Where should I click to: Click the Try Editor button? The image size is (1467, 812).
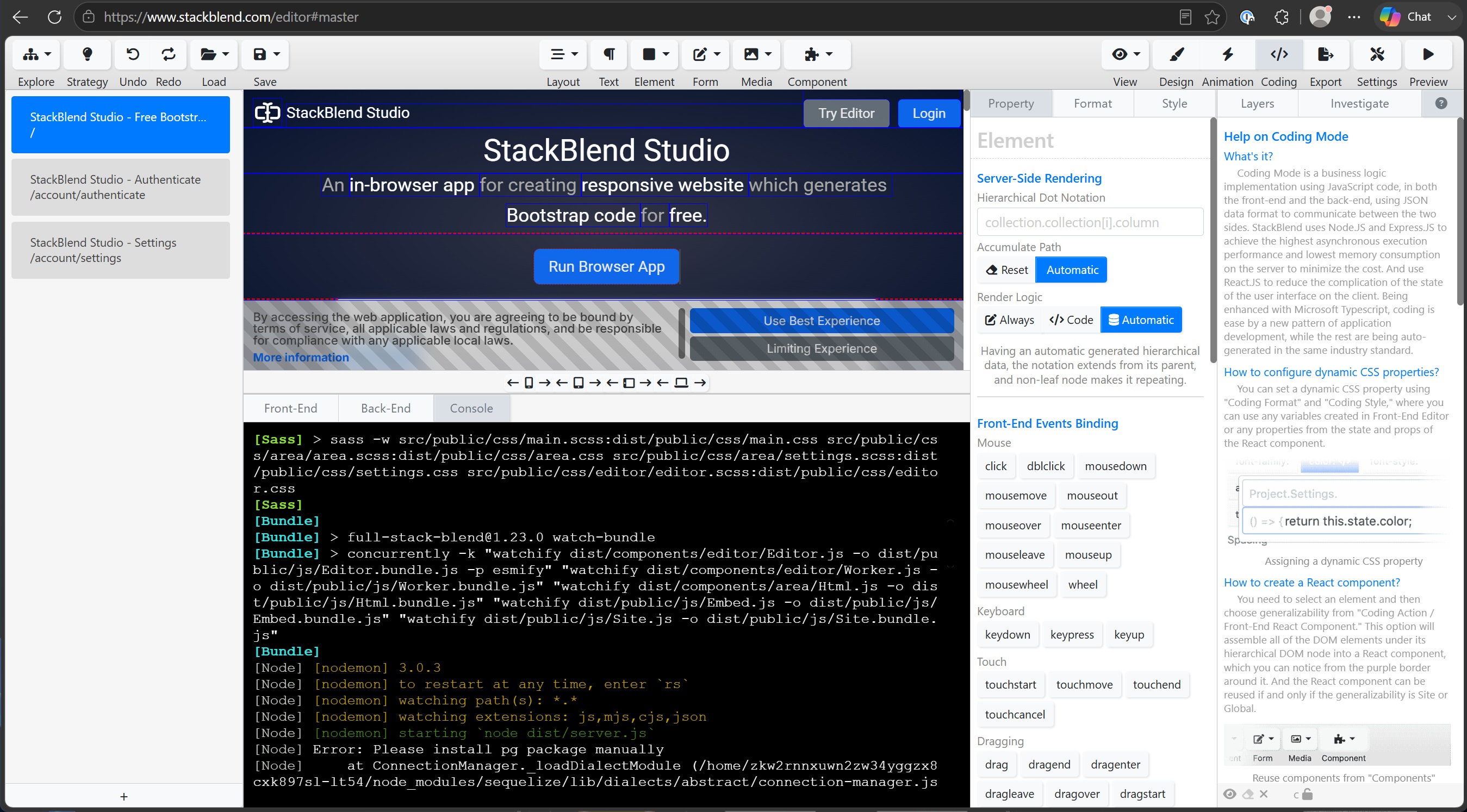[x=846, y=113]
